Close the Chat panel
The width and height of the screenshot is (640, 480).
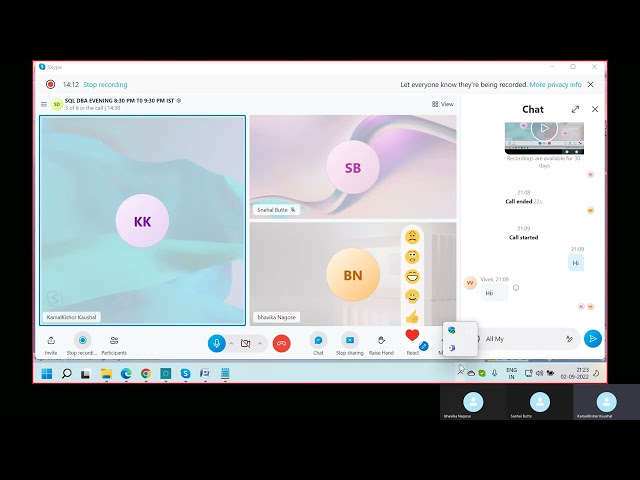coord(595,109)
